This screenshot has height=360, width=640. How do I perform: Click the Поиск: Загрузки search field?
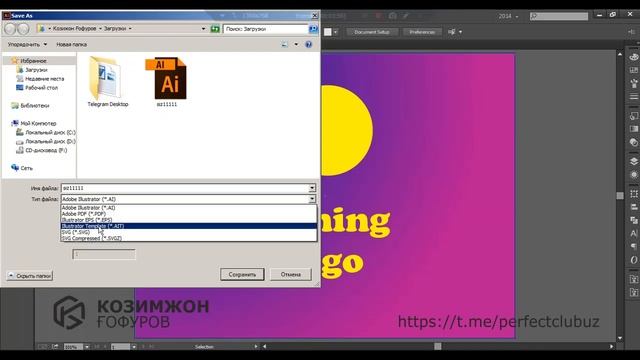266,29
